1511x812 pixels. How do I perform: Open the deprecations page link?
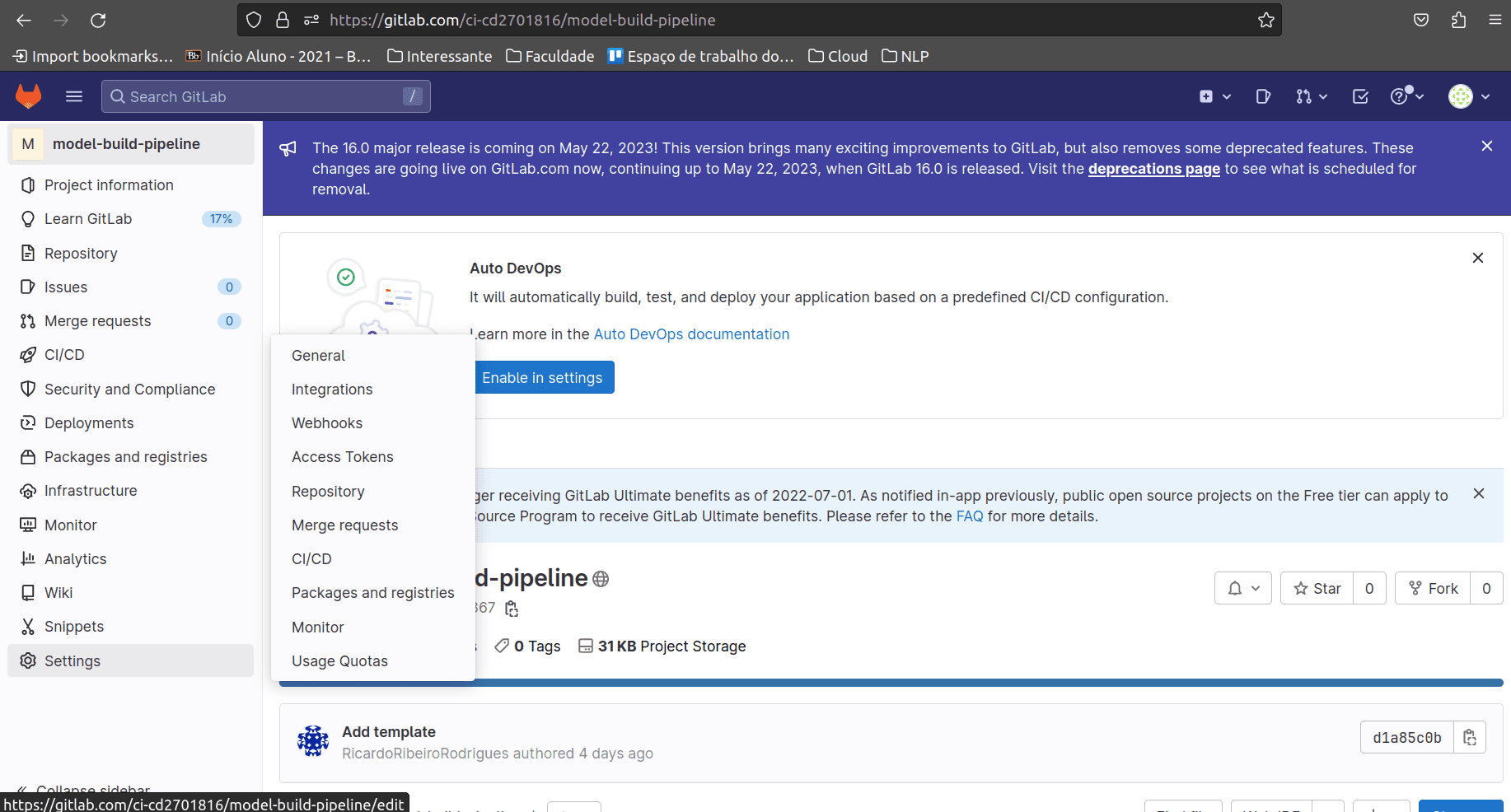1153,169
